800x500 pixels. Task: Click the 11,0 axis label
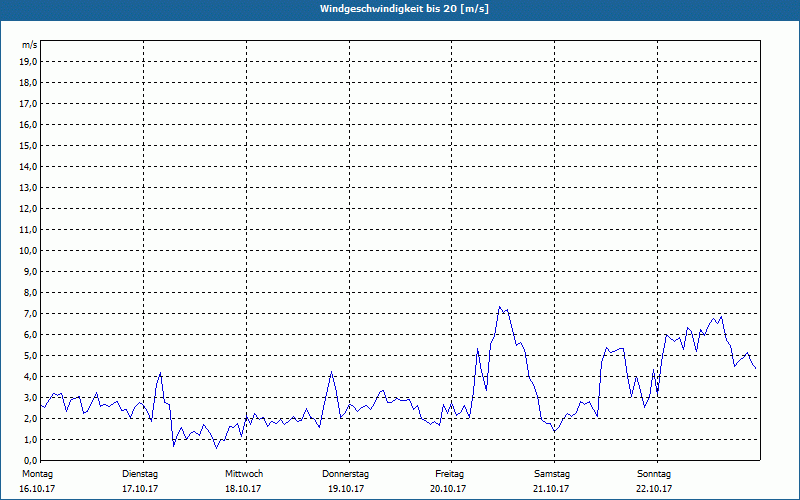coord(29,230)
